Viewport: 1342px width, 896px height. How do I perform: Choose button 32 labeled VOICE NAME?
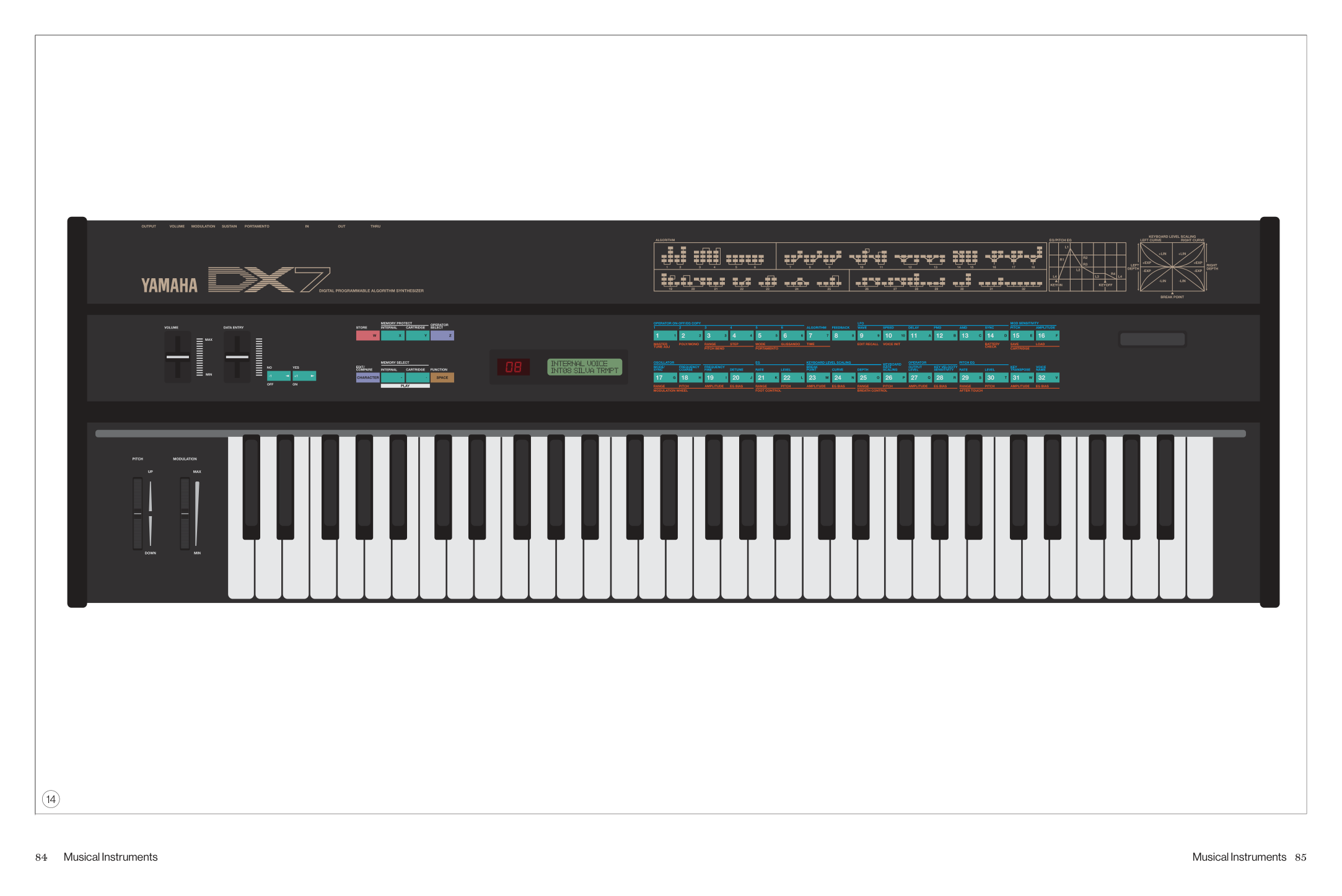(x=1048, y=377)
